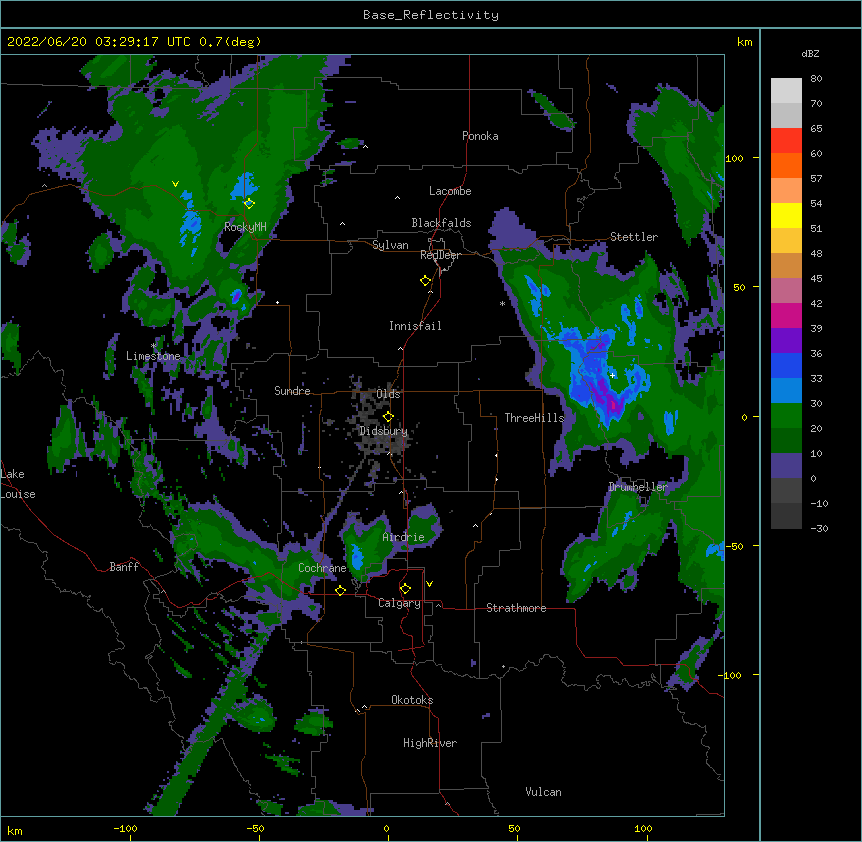The height and width of the screenshot is (842, 862).
Task: Click the asterisk marker above Limestone label
Action: (154, 346)
